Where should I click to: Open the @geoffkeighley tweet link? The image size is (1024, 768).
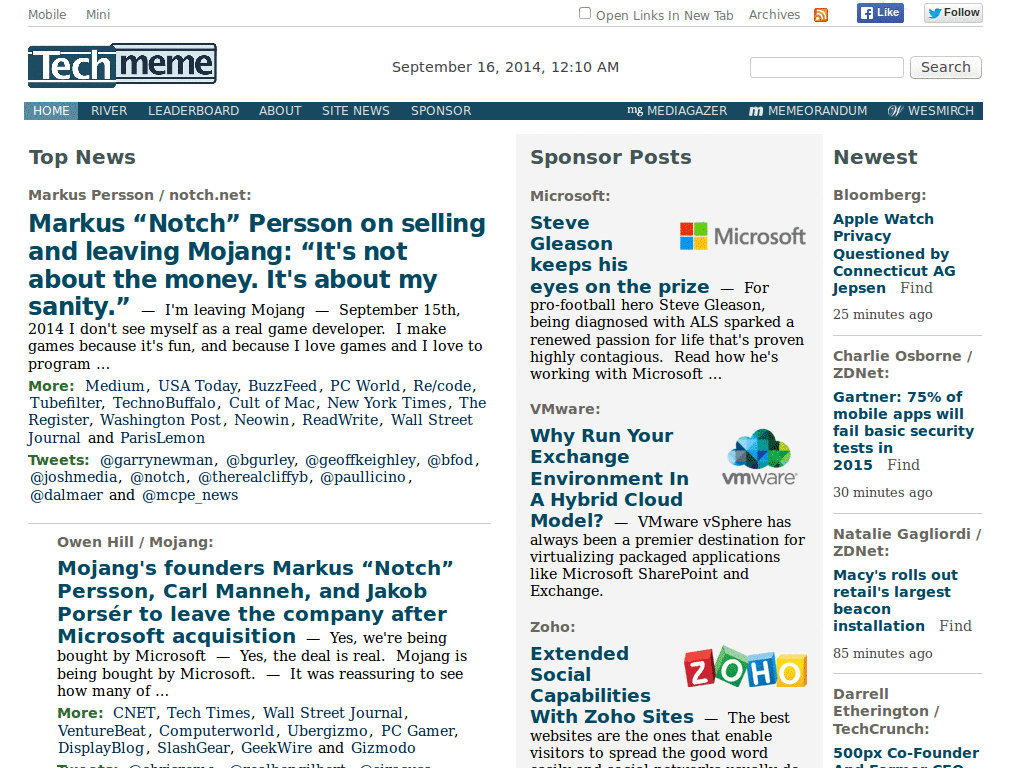coord(360,460)
